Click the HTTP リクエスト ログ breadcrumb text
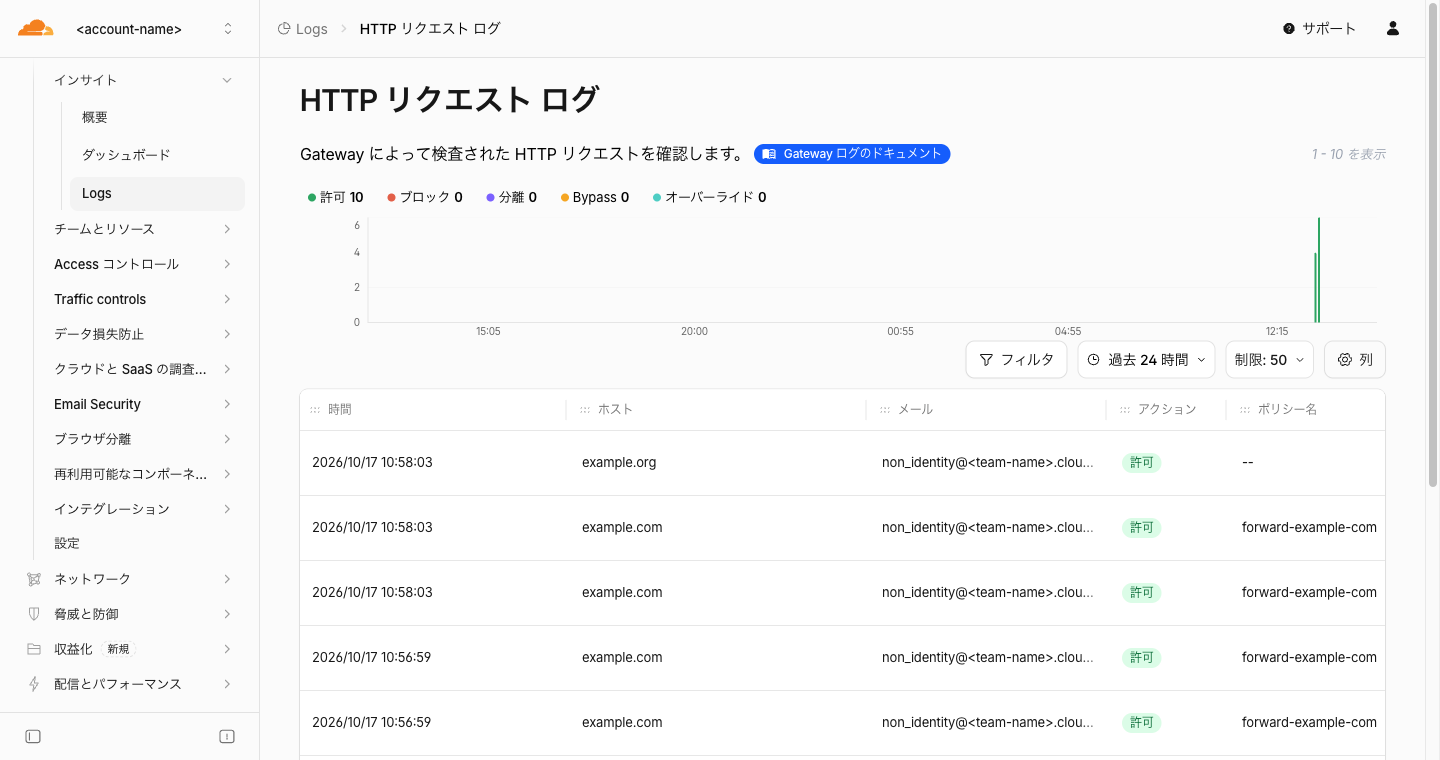Image resolution: width=1440 pixels, height=760 pixels. point(430,29)
